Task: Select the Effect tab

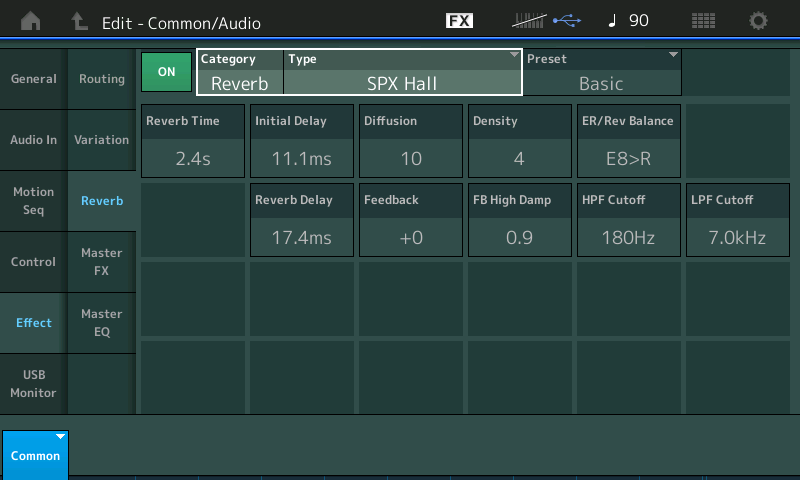Action: pos(34,323)
